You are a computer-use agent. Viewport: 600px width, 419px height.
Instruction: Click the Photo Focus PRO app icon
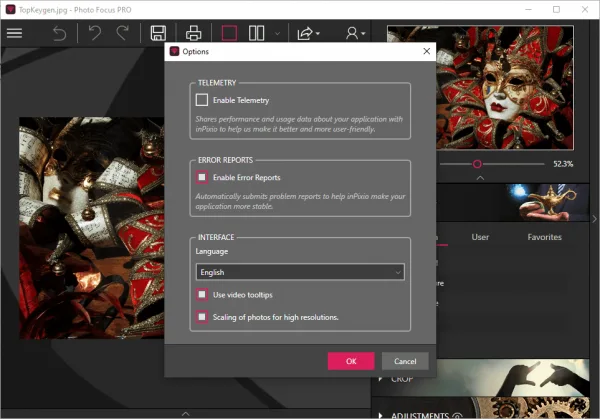pyautogui.click(x=10, y=10)
